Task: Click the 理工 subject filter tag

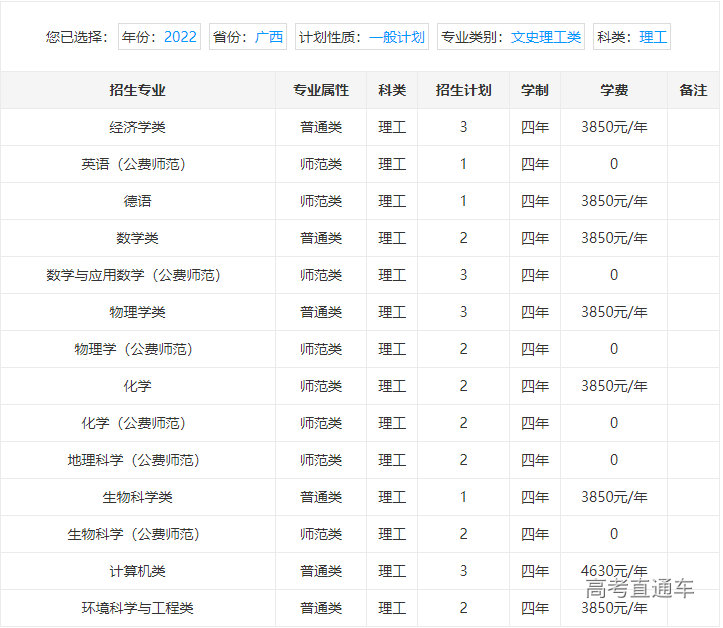Action: [652, 37]
